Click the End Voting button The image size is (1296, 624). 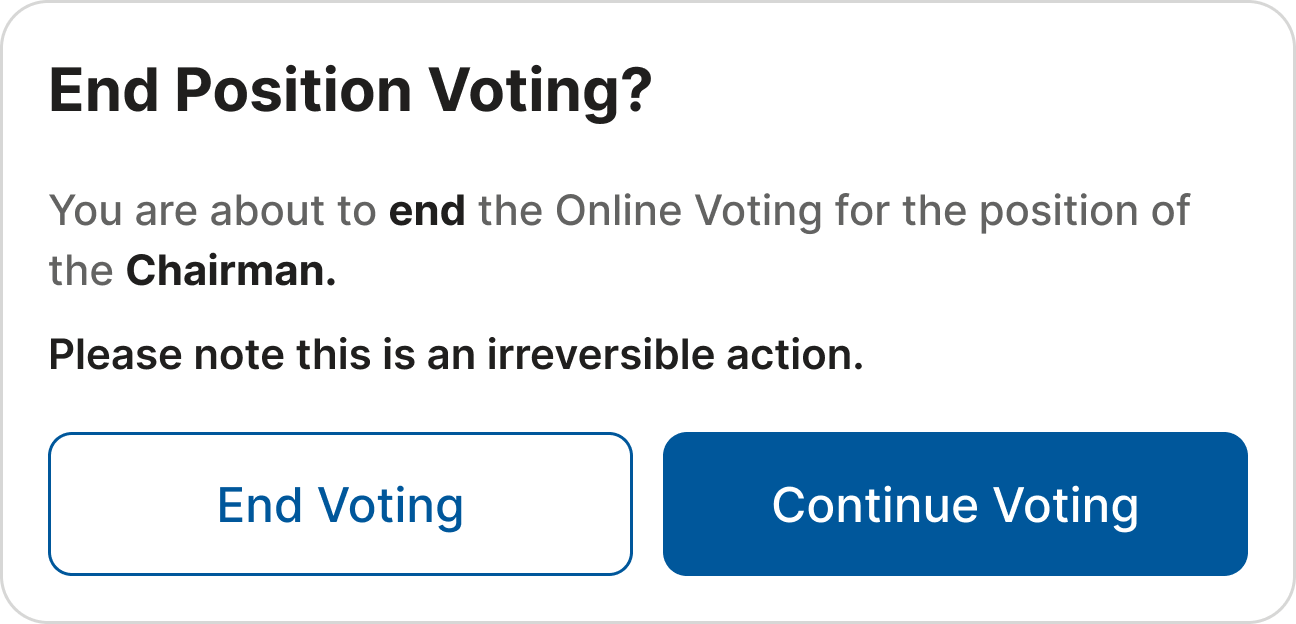(340, 505)
